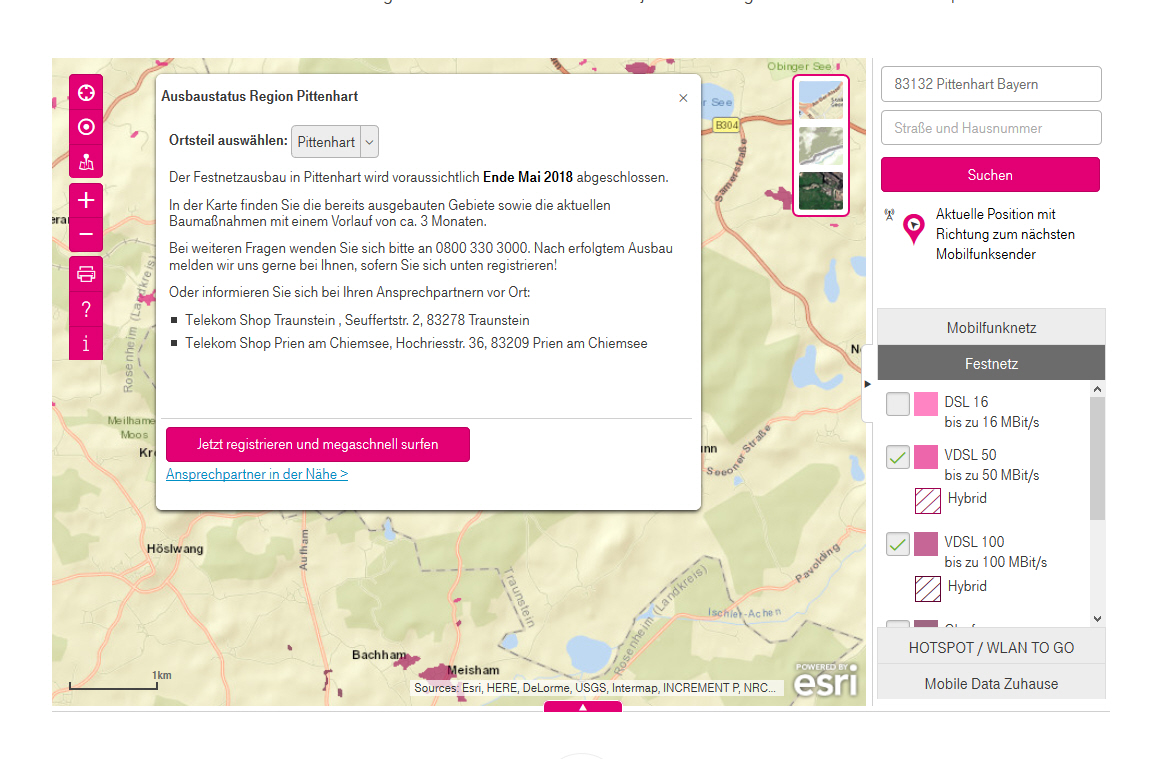Close the Ausbaustatus Region Pittenhart popup

[x=683, y=98]
